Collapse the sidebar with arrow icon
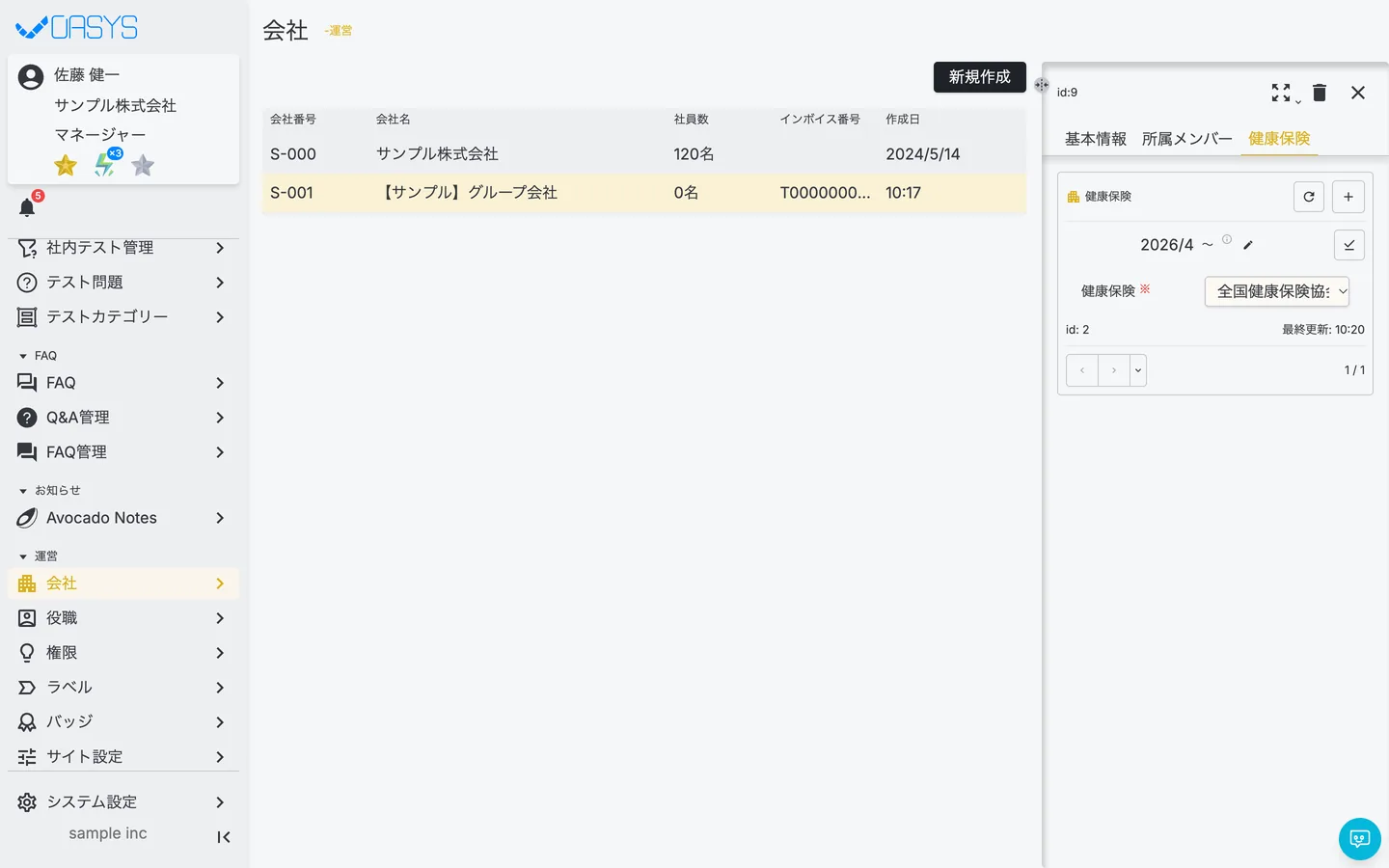The width and height of the screenshot is (1389, 868). tap(224, 837)
